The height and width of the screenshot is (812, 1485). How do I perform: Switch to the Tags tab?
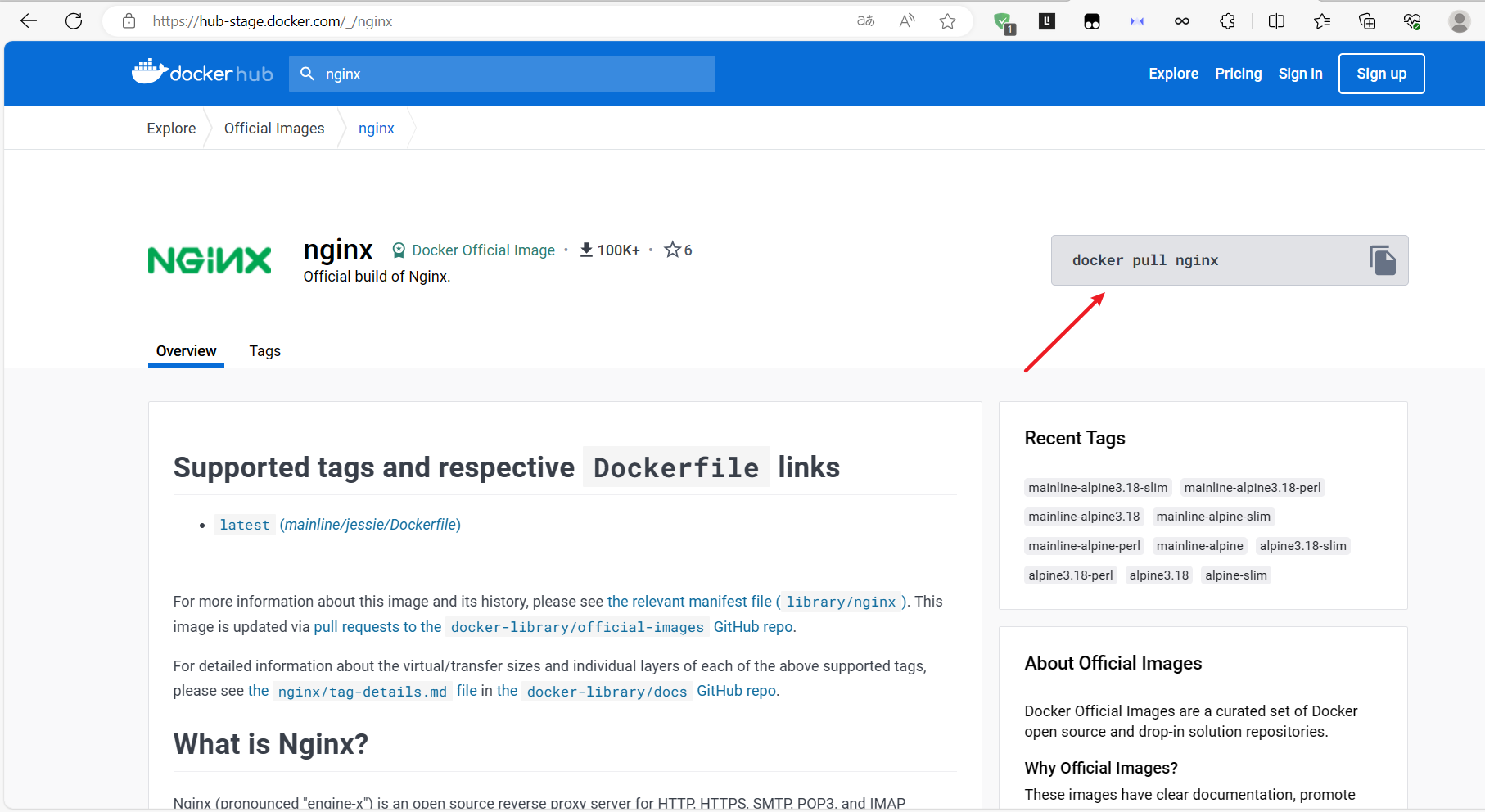(x=264, y=351)
